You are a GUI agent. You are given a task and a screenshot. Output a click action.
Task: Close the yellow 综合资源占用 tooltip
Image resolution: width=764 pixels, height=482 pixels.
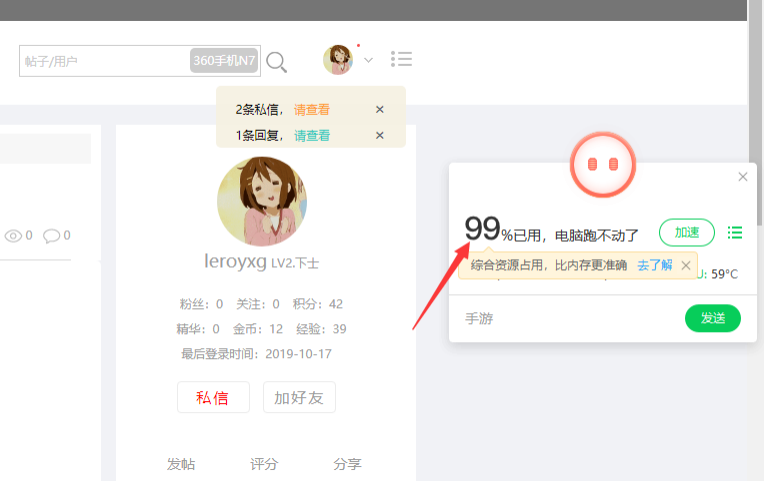686,266
